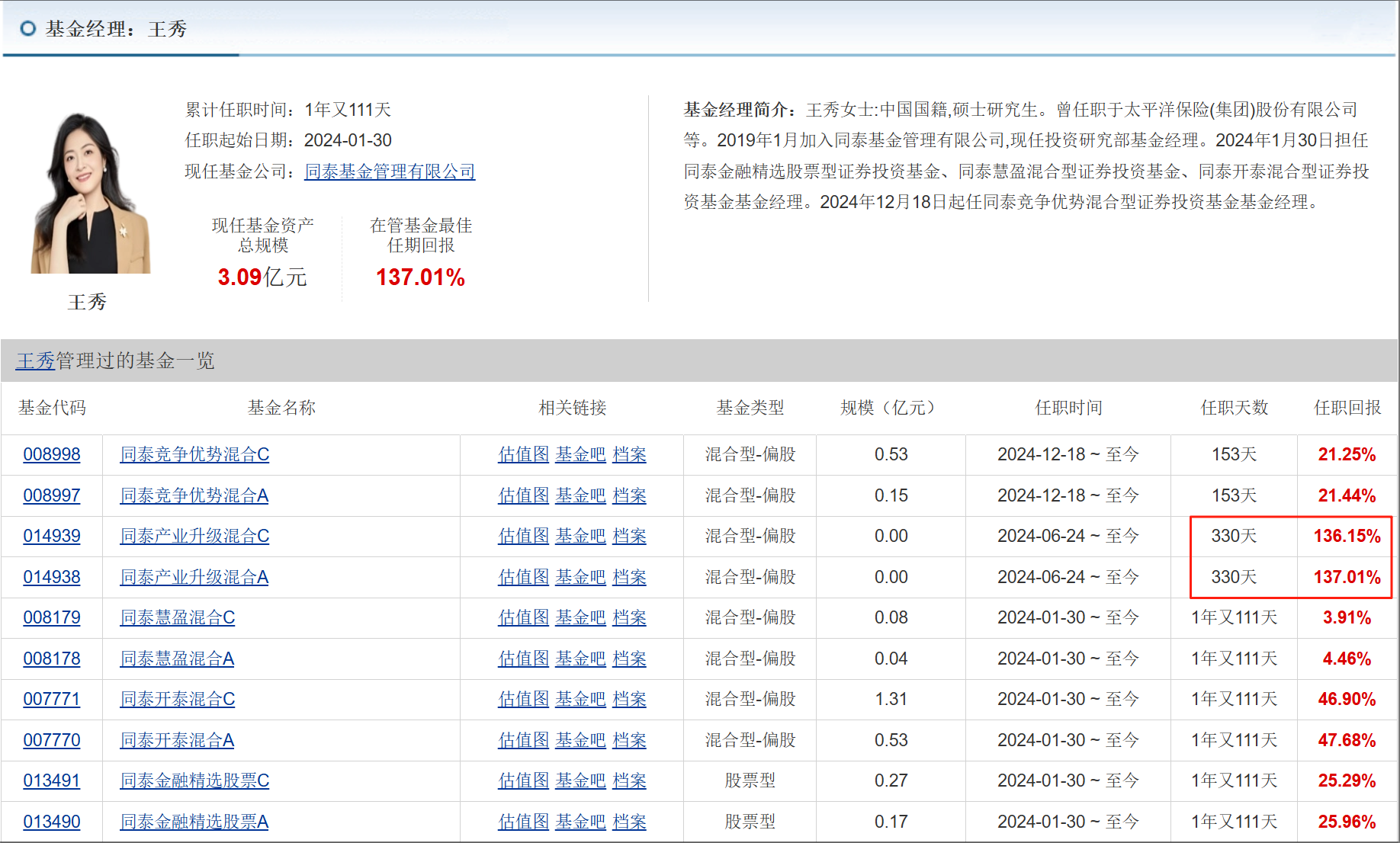Open 基金吧 for 同泰开泰混合C
Viewport: 1400px width, 843px height.
pyautogui.click(x=580, y=699)
